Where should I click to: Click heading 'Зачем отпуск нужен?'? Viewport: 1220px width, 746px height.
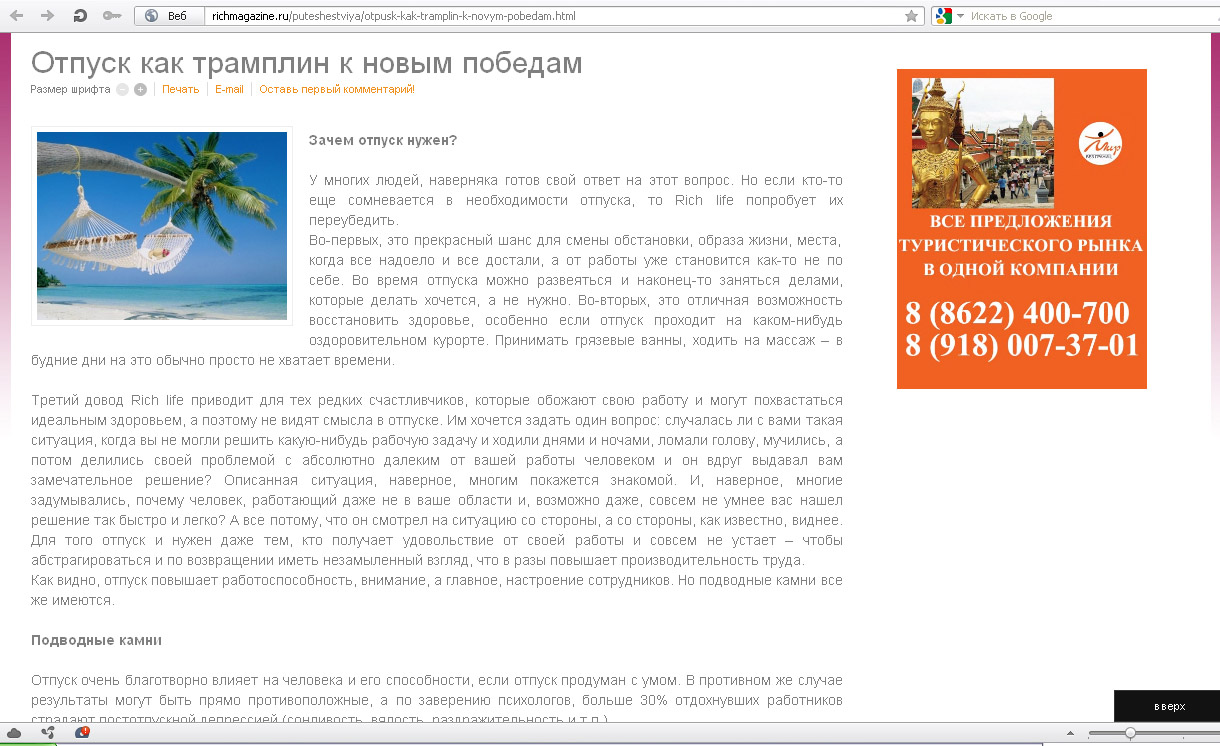[x=383, y=140]
